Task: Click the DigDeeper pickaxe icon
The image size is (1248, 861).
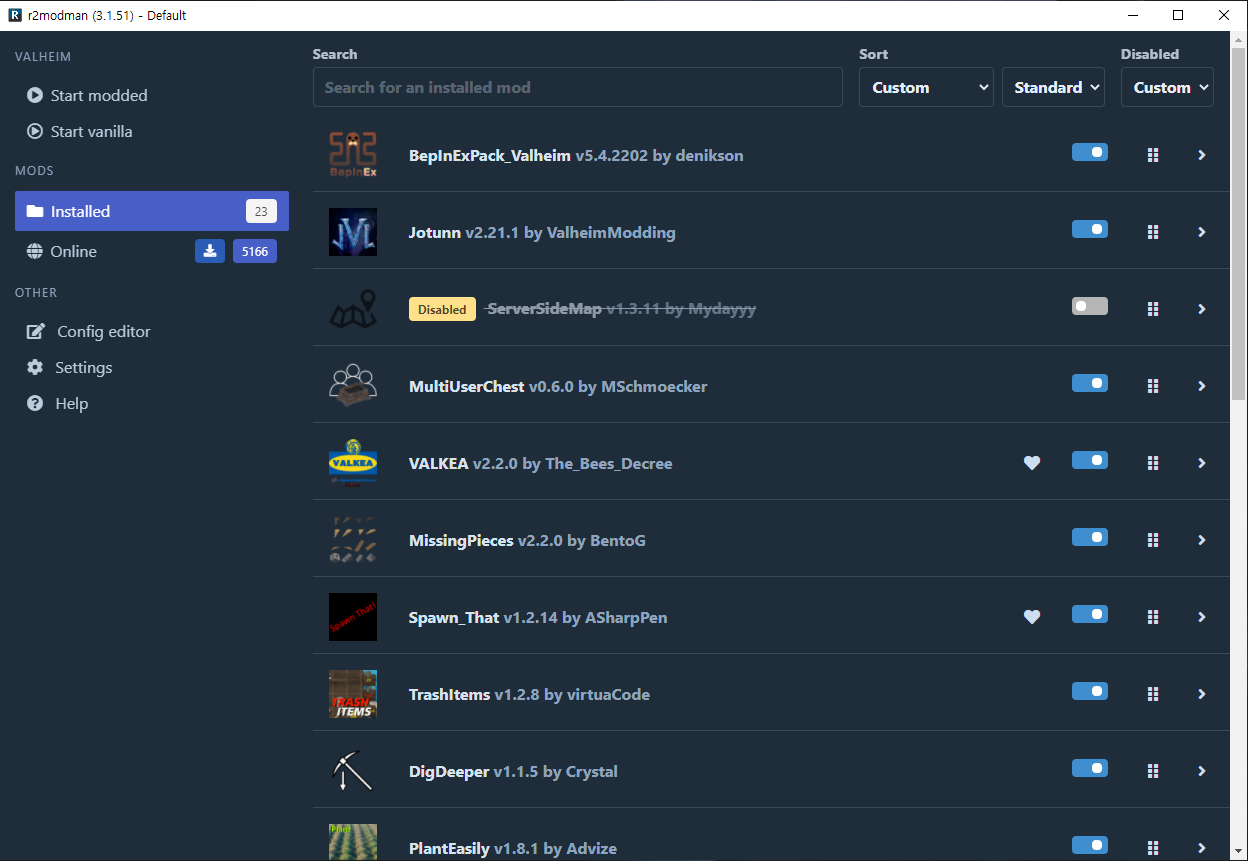Action: coord(353,771)
